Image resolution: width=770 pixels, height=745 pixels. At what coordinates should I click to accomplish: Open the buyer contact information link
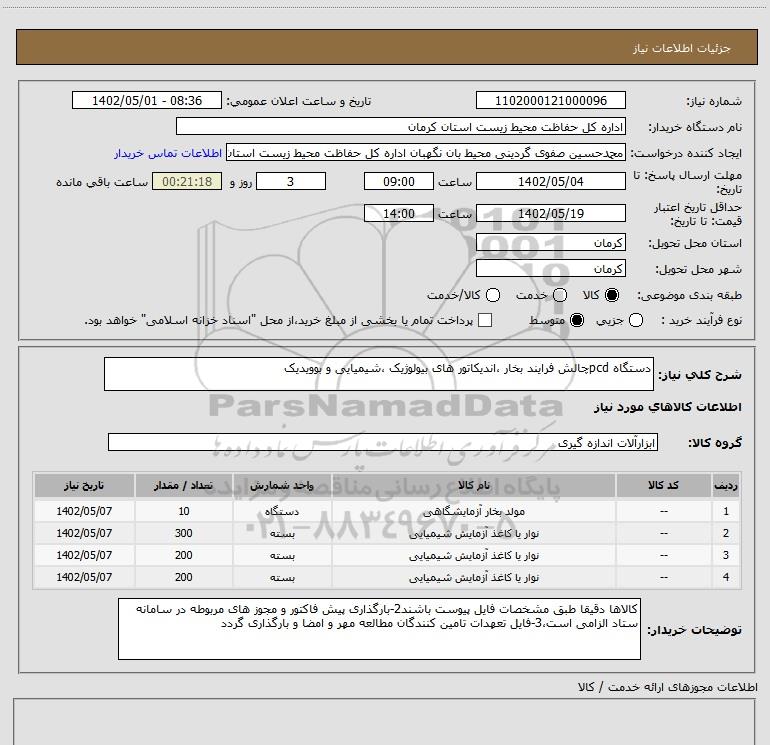168,153
